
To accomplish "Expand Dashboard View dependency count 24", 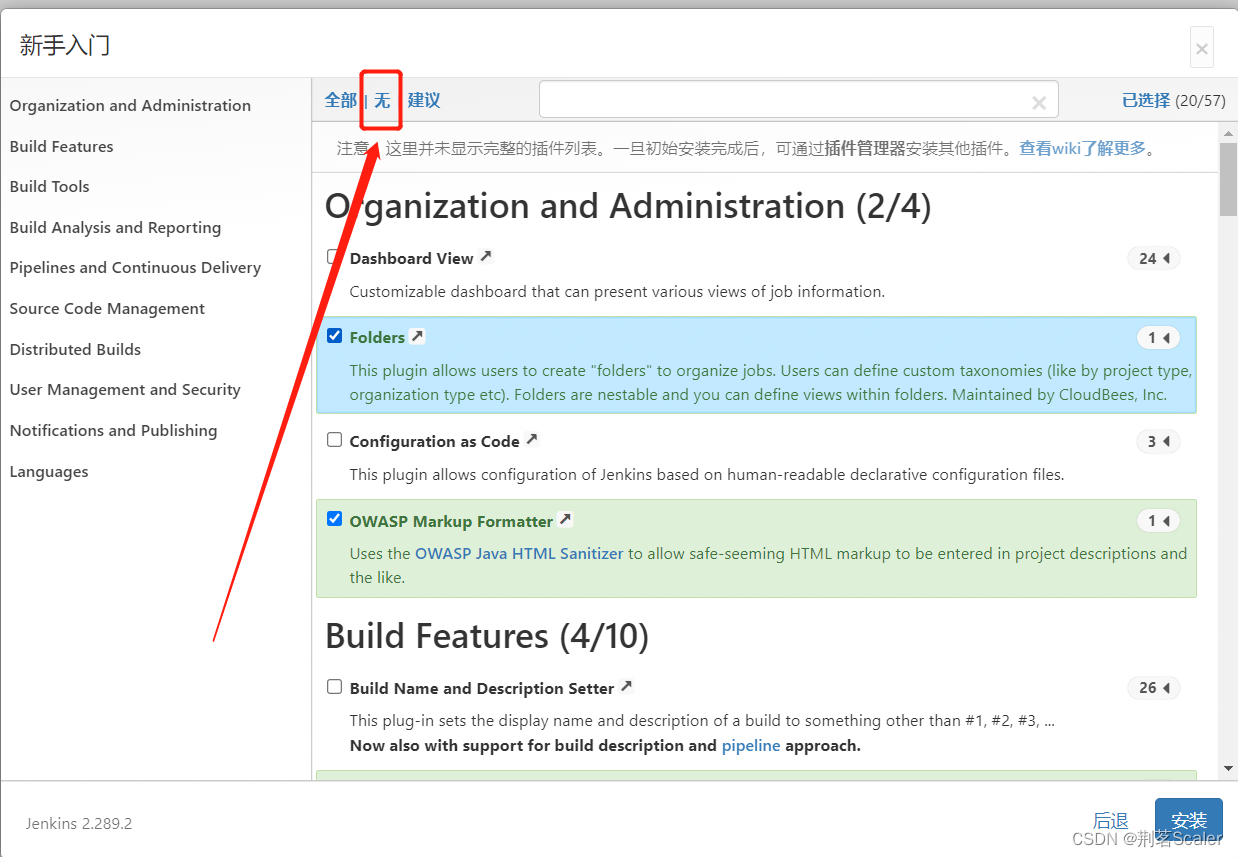I will [1154, 258].
